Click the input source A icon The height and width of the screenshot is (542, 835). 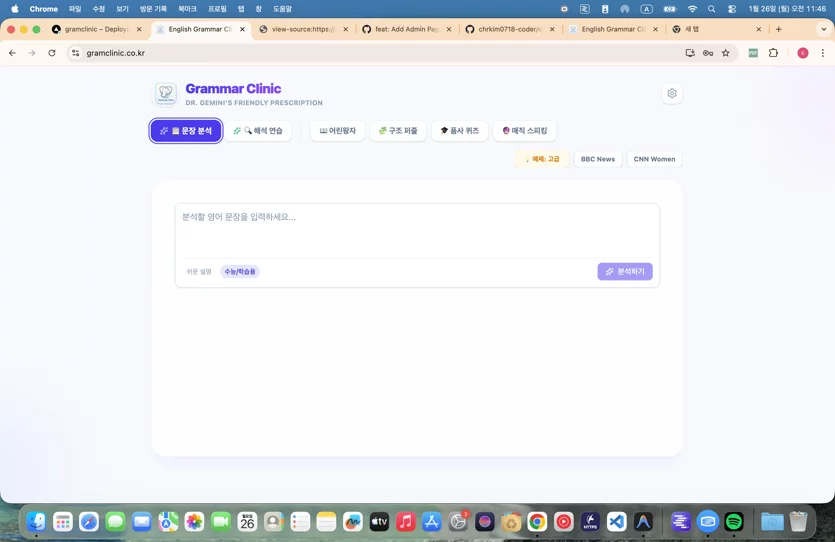click(x=646, y=9)
